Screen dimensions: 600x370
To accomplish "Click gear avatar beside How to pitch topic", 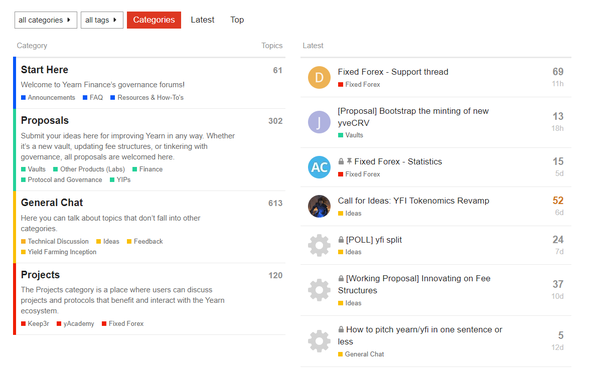I will pos(319,341).
